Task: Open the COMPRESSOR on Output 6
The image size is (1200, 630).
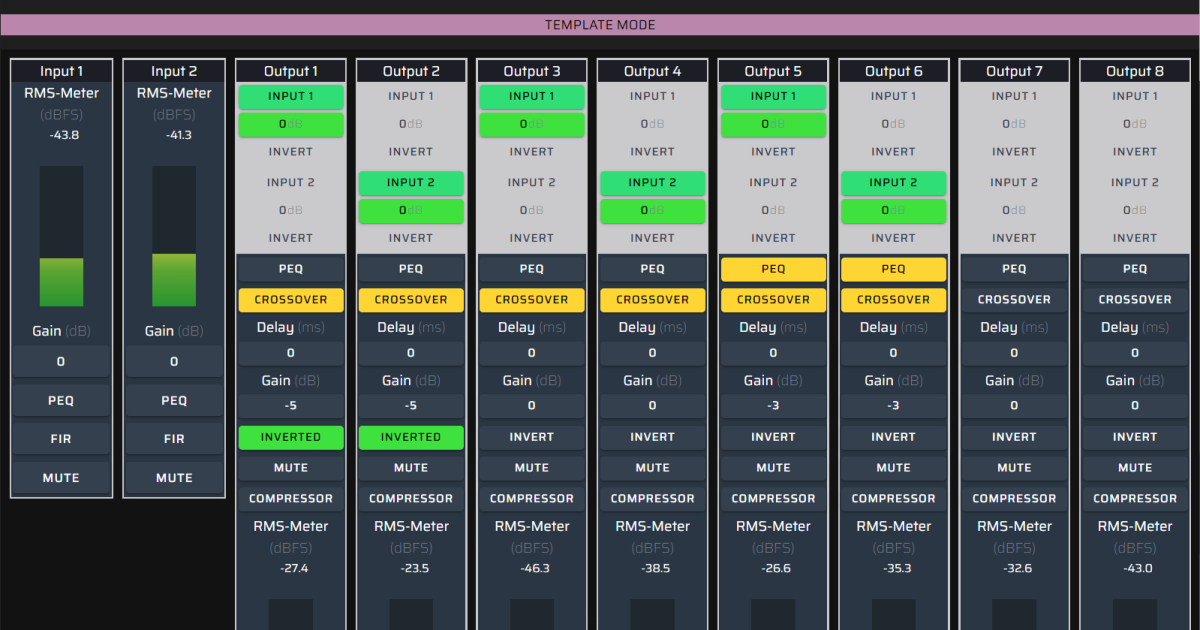Action: (893, 499)
